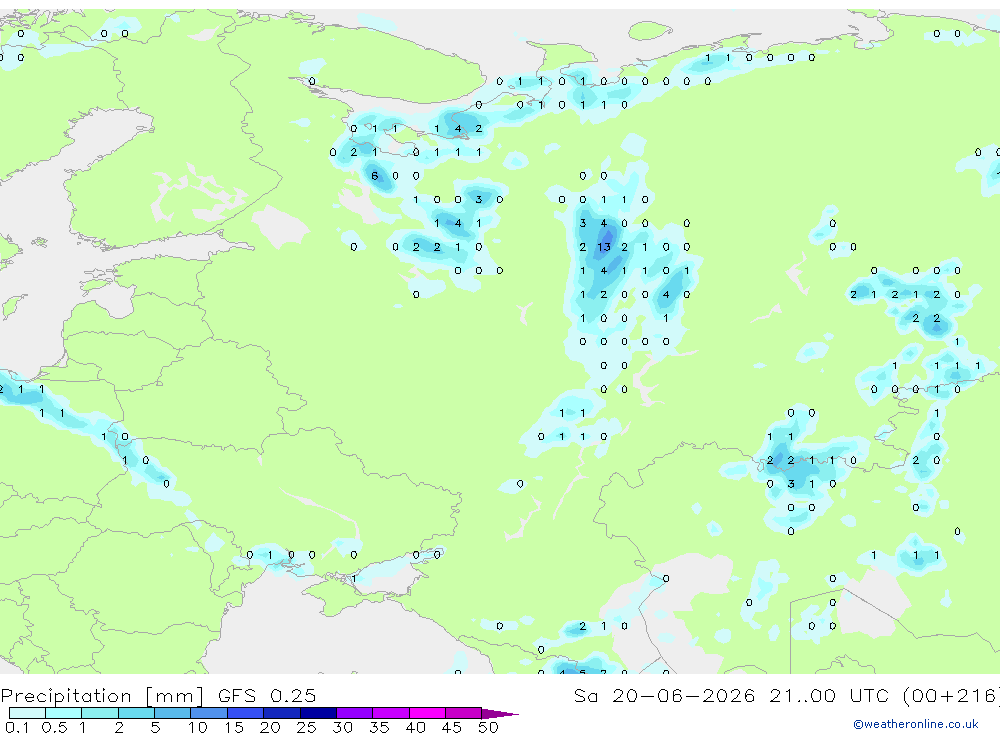Select the legend label "40"
This screenshot has height=733, width=1000.
coord(415,727)
